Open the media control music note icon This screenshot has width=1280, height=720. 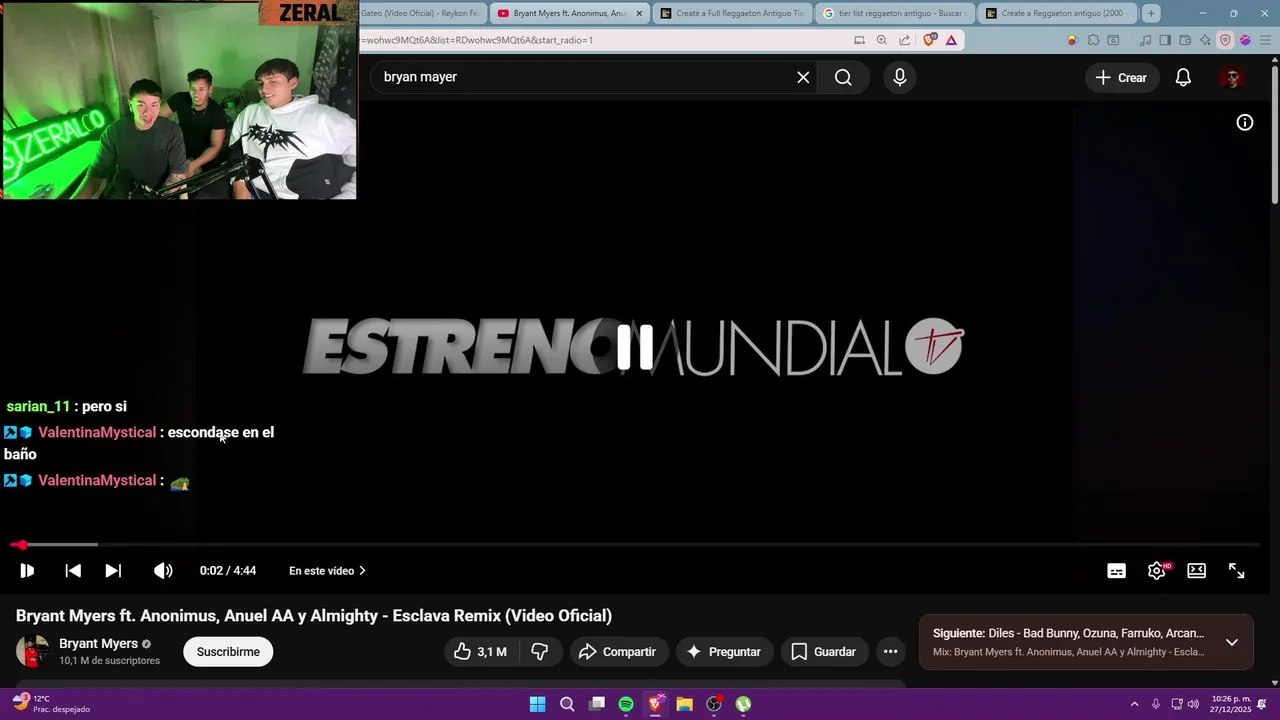(x=1145, y=40)
